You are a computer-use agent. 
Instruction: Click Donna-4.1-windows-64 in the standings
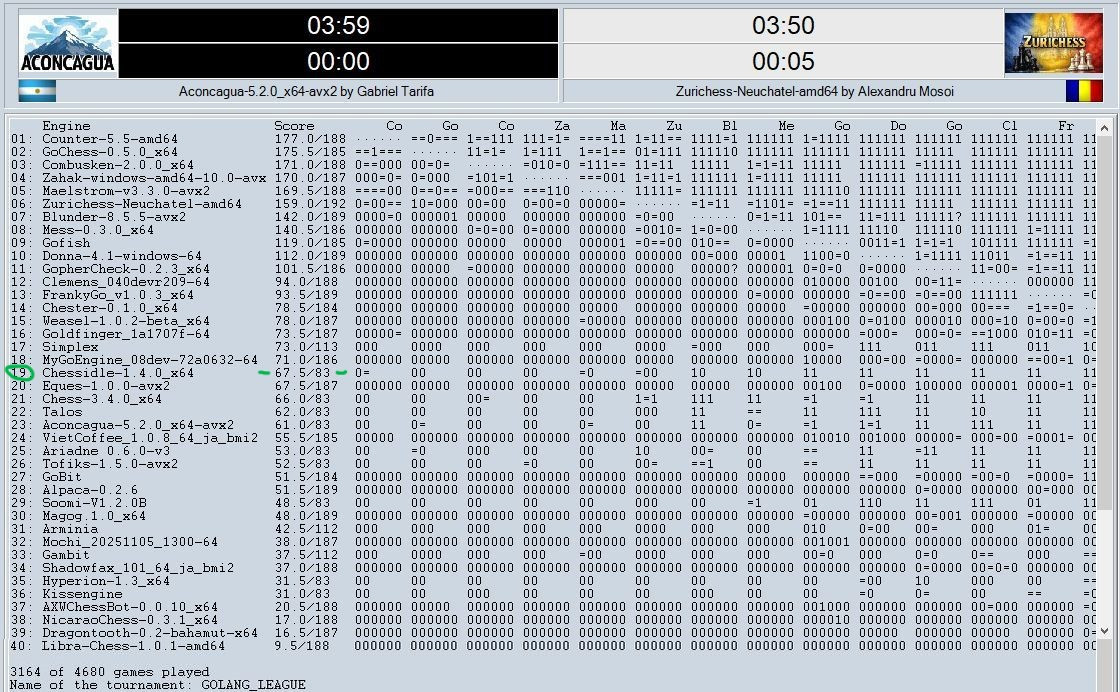click(122, 256)
